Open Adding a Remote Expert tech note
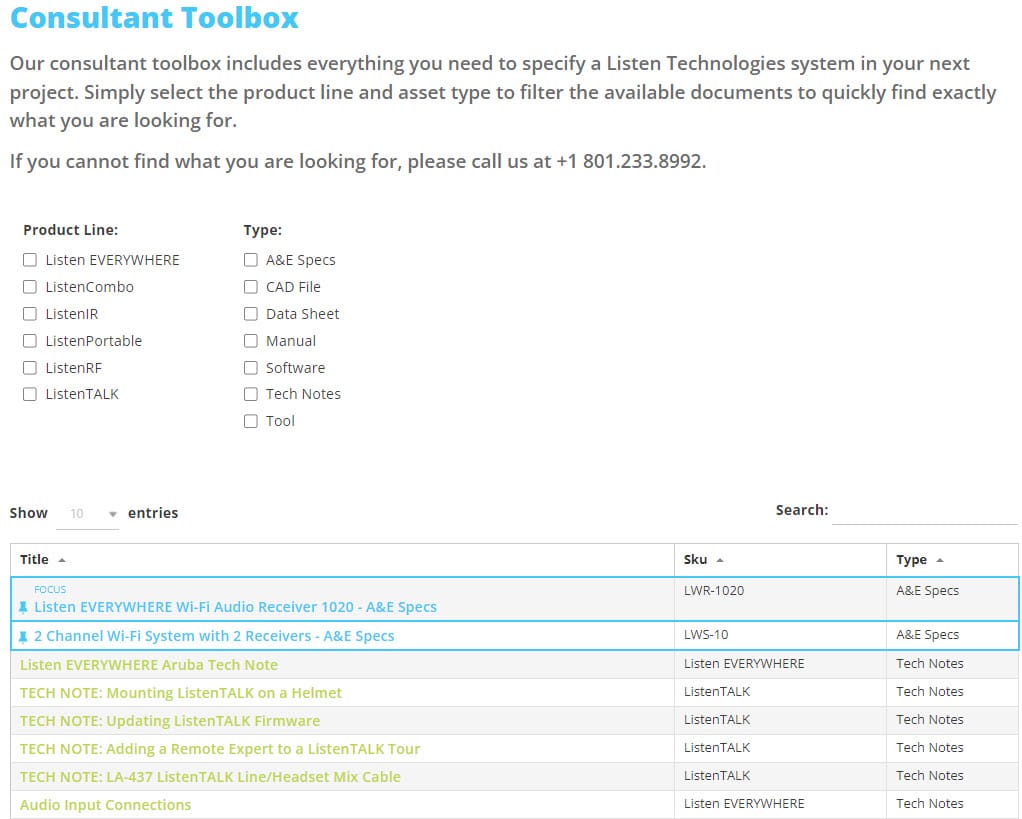This screenshot has width=1022, height=819. [x=220, y=749]
